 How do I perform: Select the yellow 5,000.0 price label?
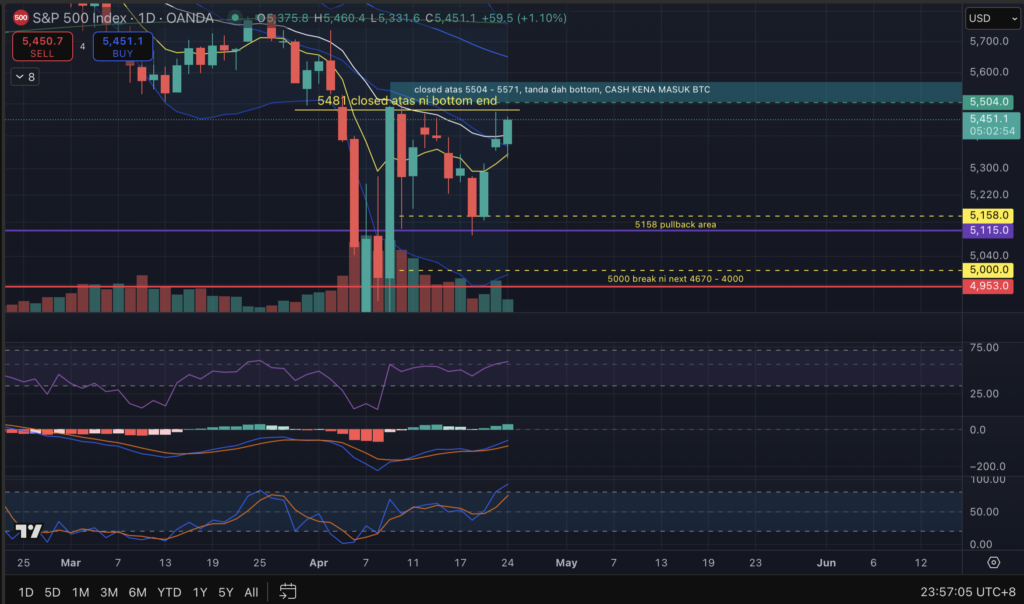[x=989, y=270]
